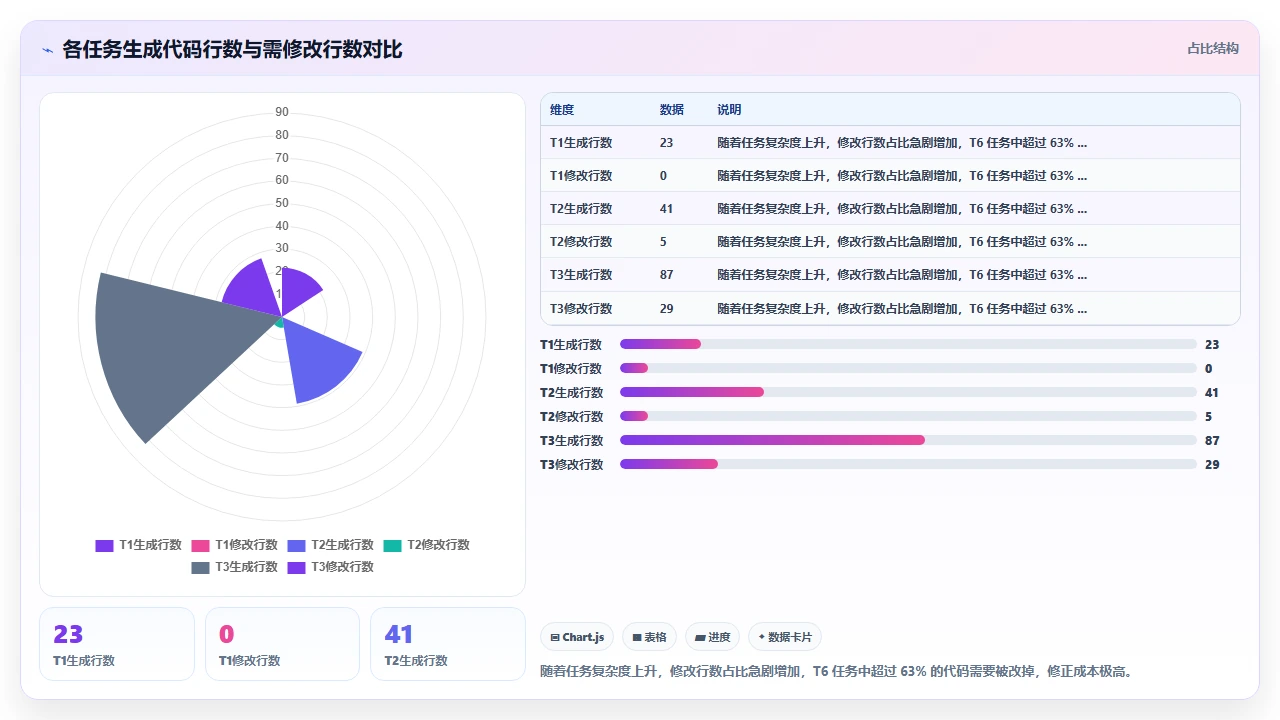Open the T2生成行数 data card showing 41

click(448, 644)
